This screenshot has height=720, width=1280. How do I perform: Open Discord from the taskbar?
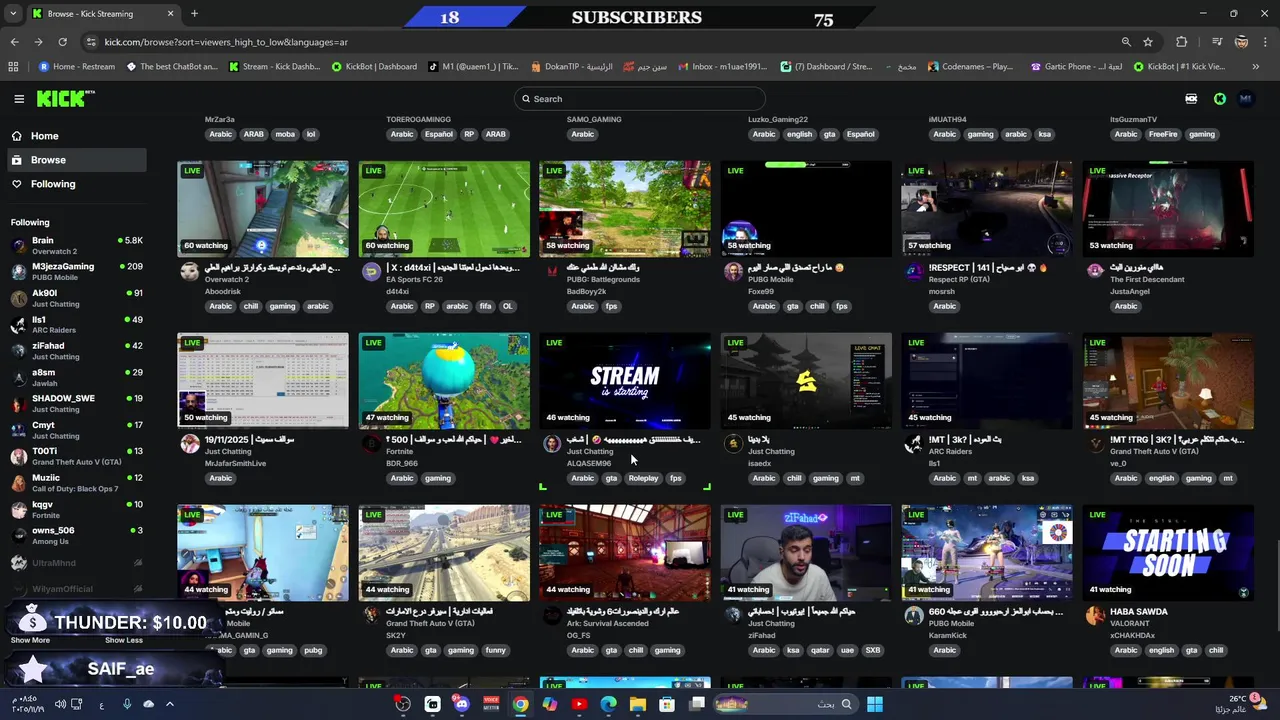point(461,704)
